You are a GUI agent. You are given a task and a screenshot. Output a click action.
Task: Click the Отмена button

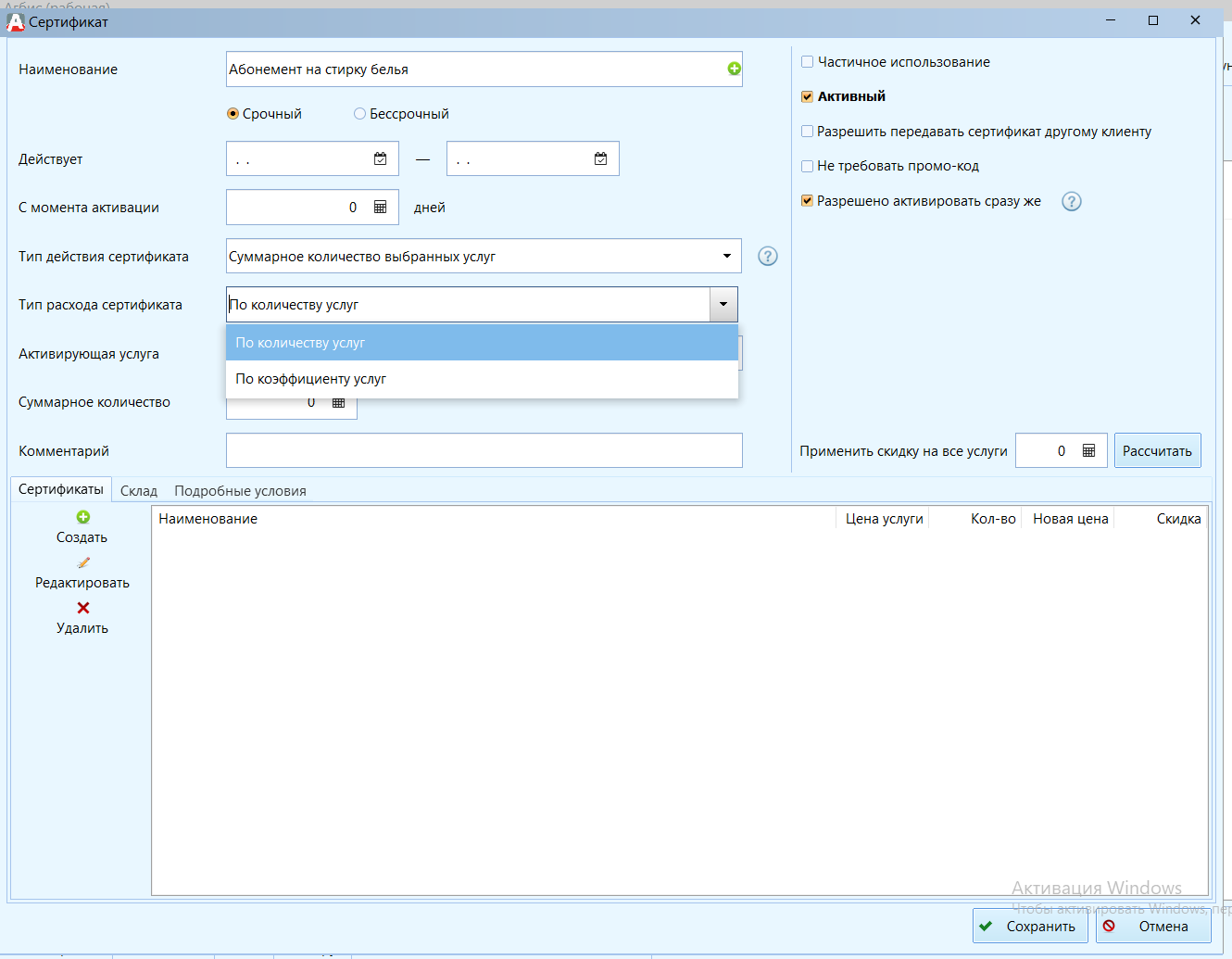(1153, 927)
